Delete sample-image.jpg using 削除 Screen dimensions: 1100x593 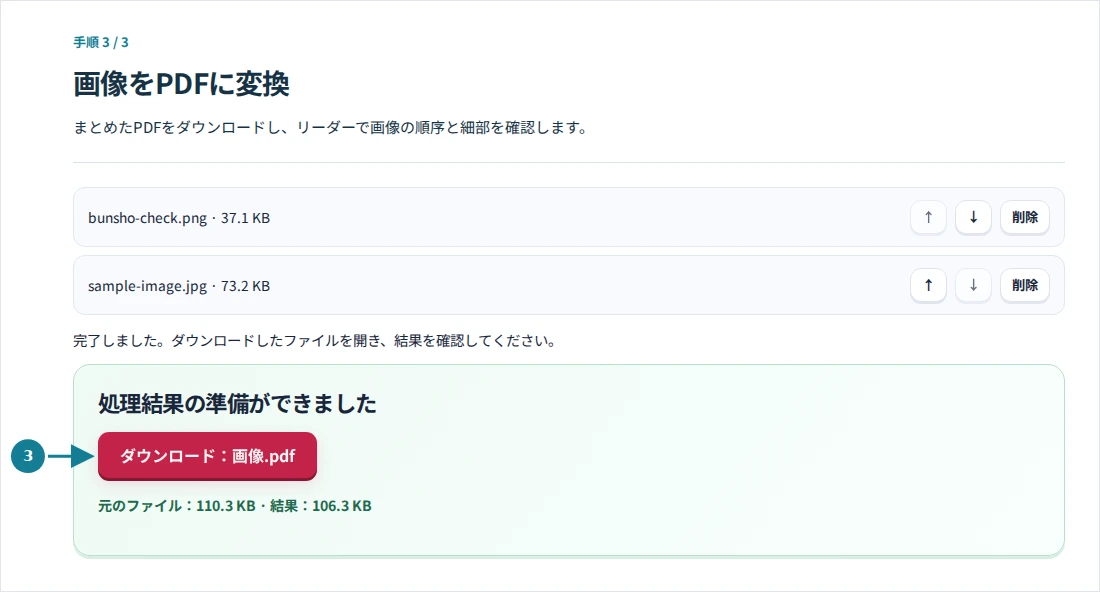[x=1024, y=286]
